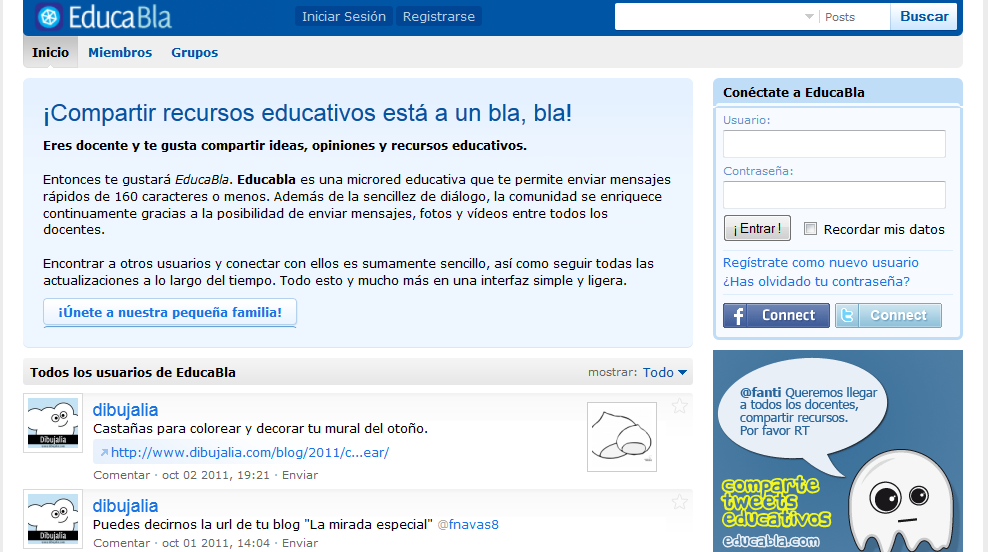Check Recordar mis datos
Screen dimensions: 988x552
(810, 229)
